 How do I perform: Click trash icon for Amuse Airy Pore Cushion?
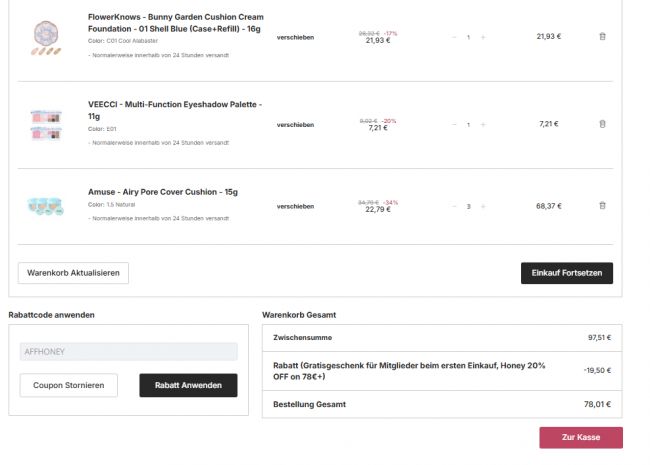(x=602, y=206)
